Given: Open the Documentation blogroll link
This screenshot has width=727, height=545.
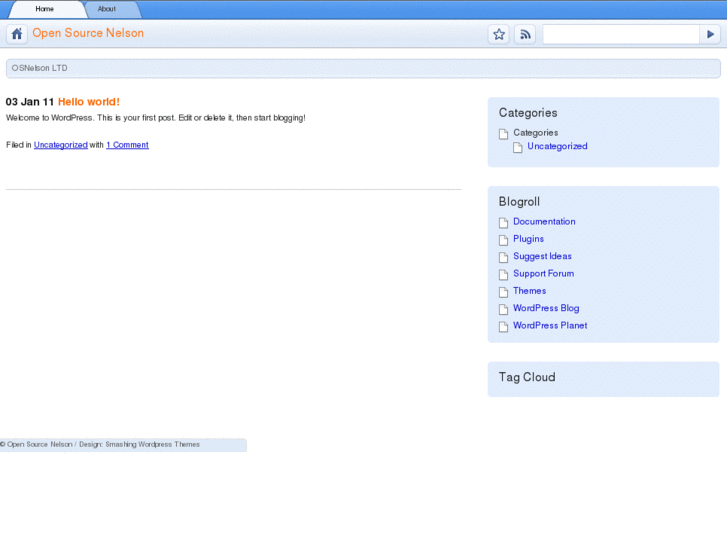Looking at the screenshot, I should click(x=544, y=222).
